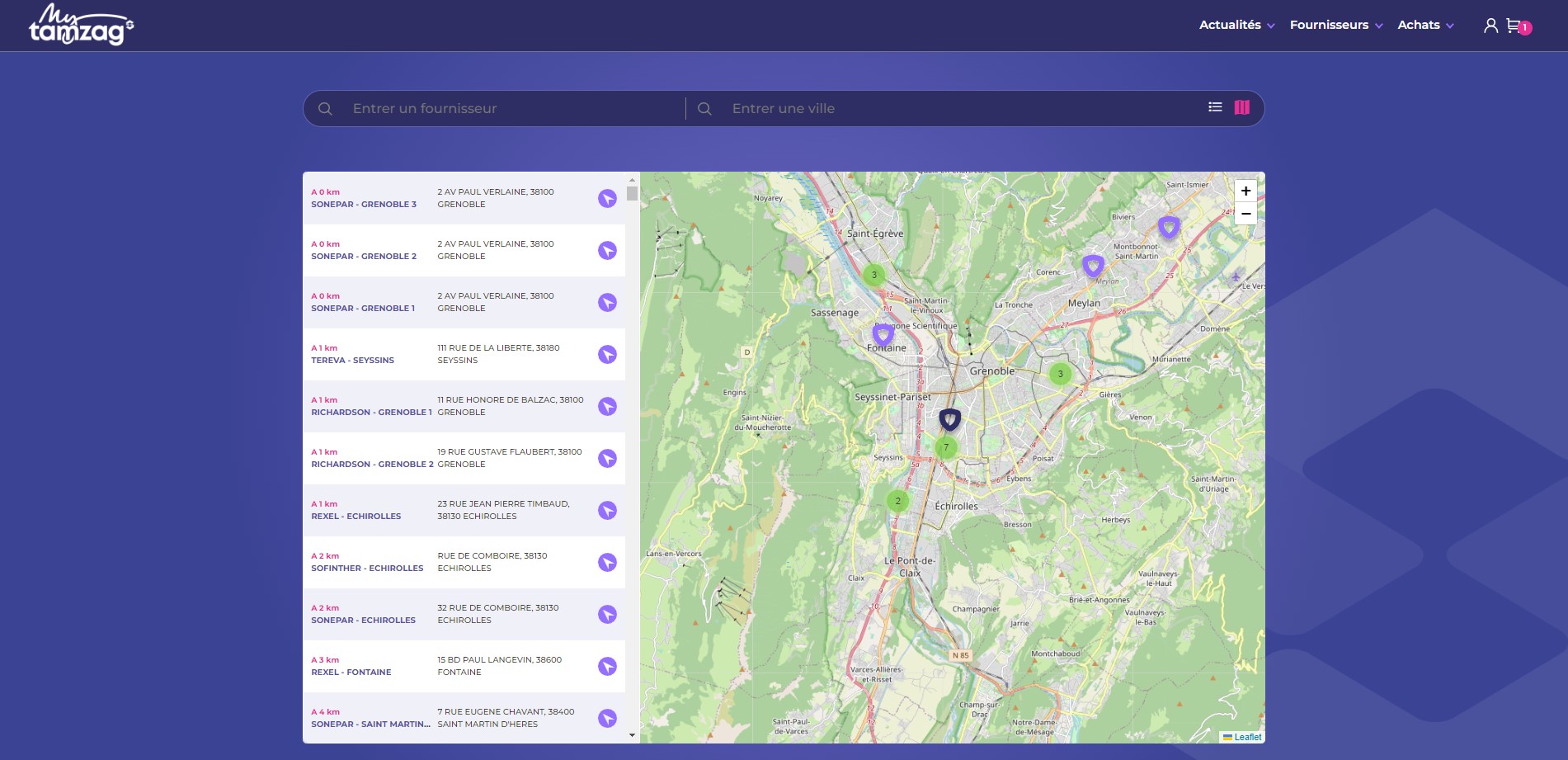Zoom in on the map
1568x760 pixels.
[x=1245, y=191]
